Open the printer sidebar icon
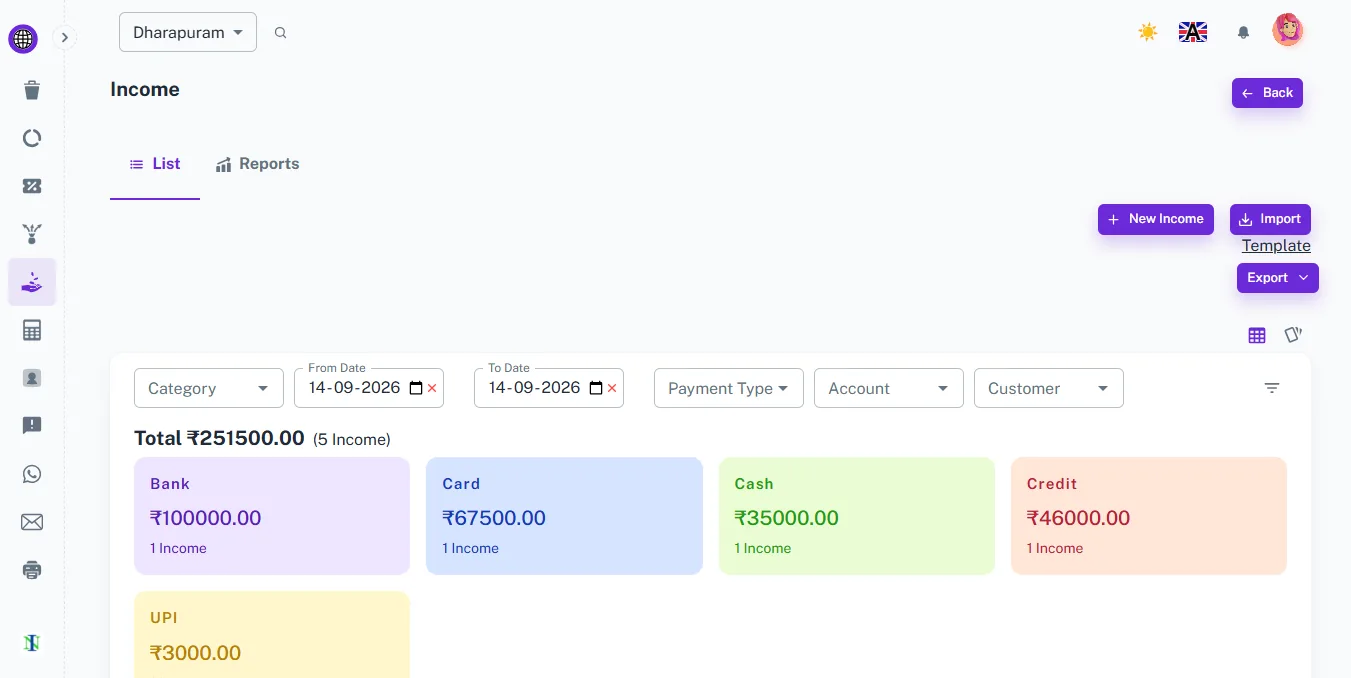This screenshot has width=1351, height=678. pos(32,570)
